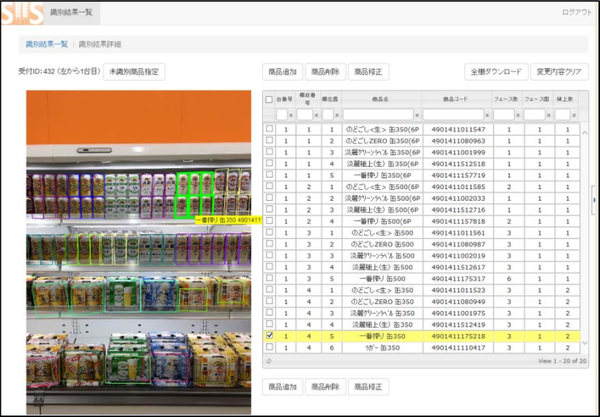This screenshot has width=600, height=417.
Task: Sort by the 棚段番号 column header
Action: [x=307, y=99]
